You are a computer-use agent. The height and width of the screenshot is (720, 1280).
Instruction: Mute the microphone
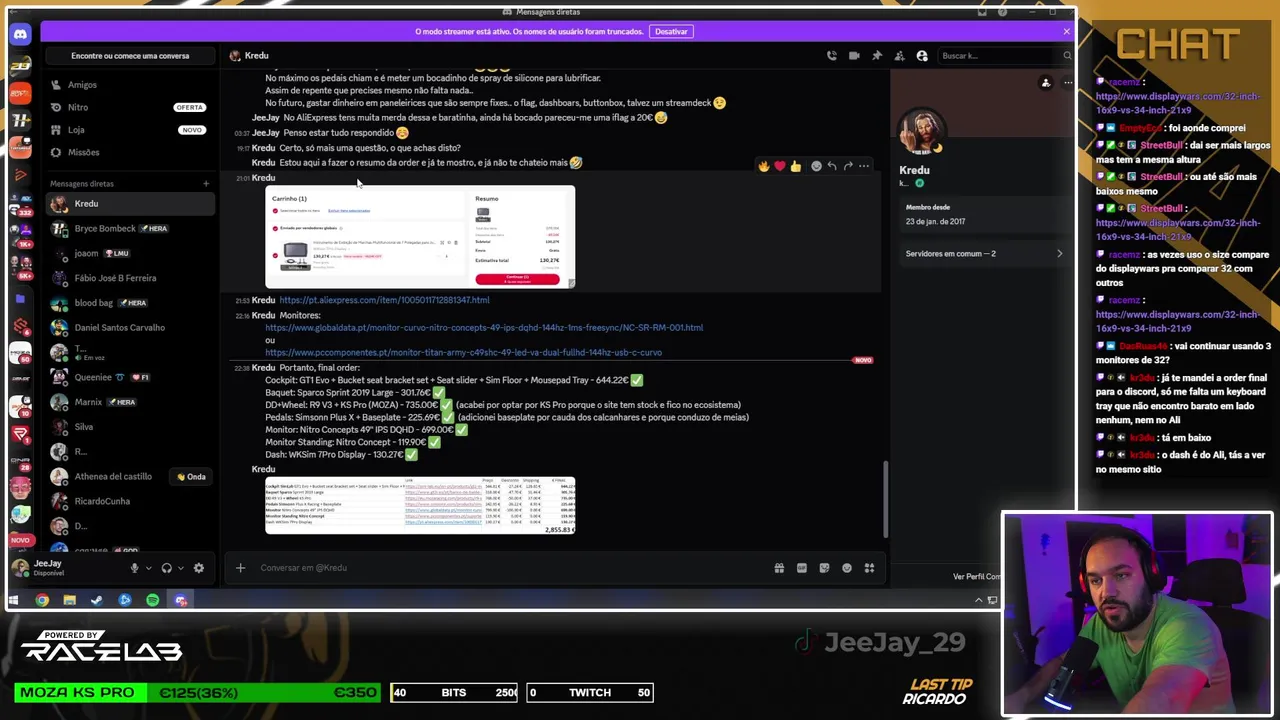coord(134,568)
